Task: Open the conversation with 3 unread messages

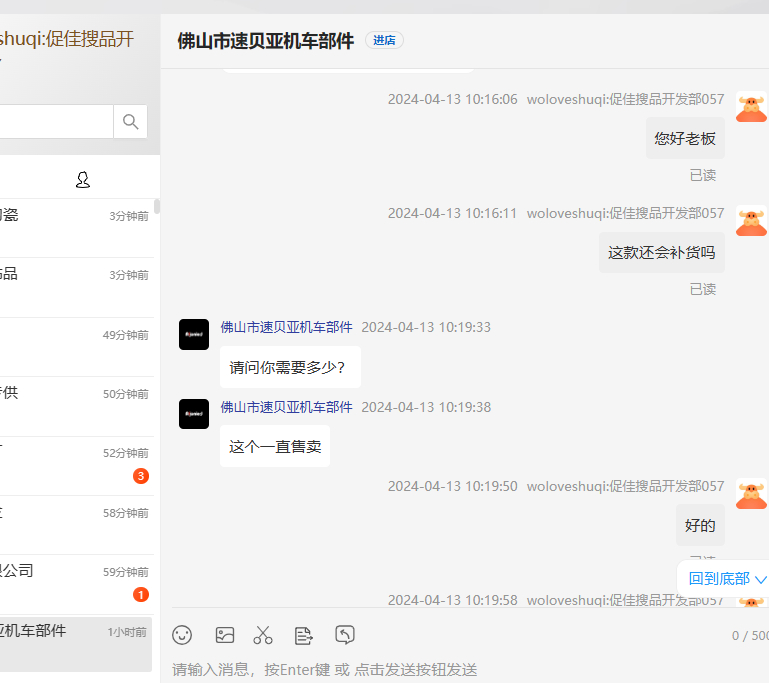Action: pos(75,465)
